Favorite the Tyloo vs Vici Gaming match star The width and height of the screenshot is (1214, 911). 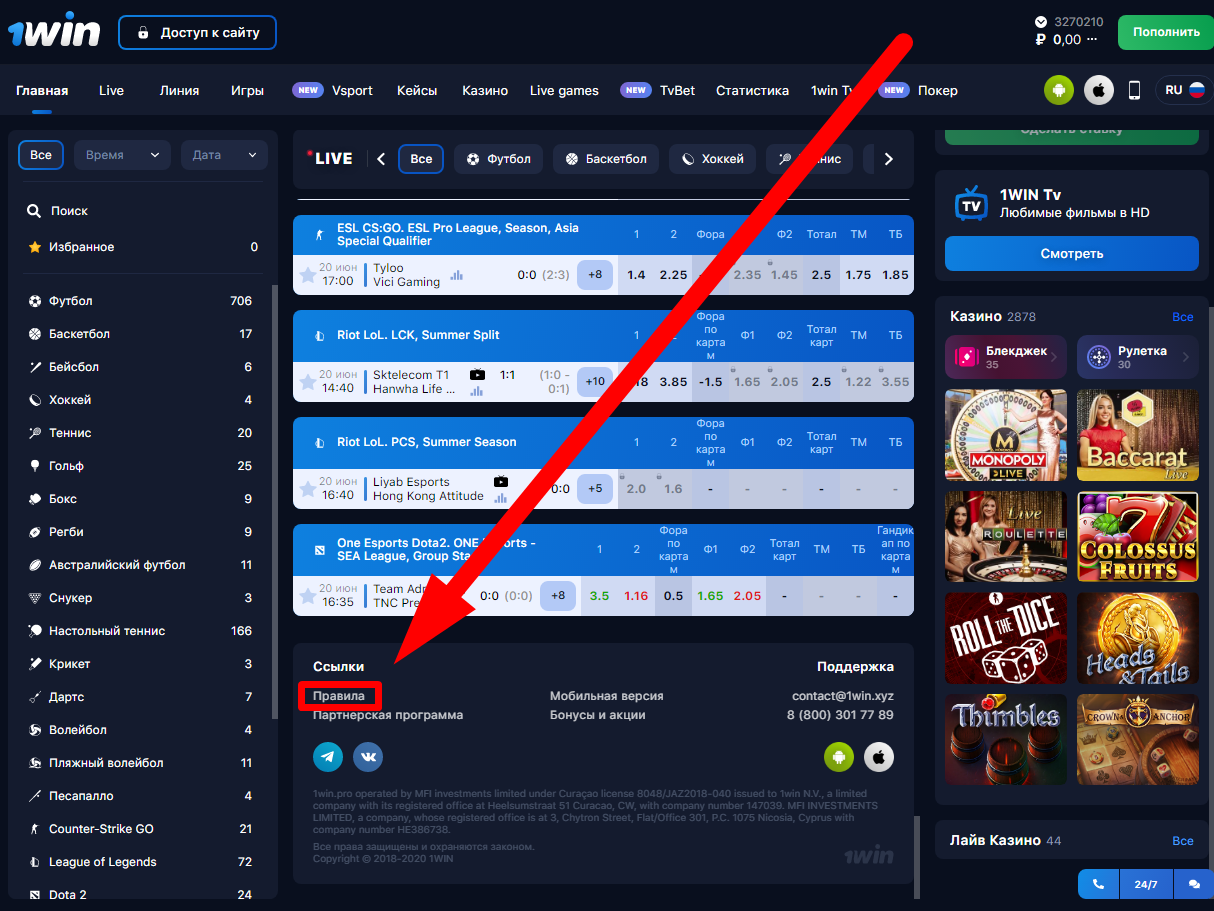(307, 275)
